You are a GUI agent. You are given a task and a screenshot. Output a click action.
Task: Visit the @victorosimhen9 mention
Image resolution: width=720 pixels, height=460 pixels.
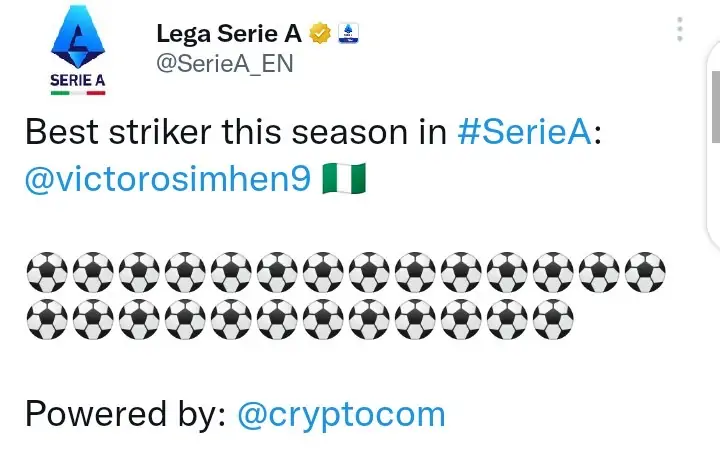[x=167, y=182]
